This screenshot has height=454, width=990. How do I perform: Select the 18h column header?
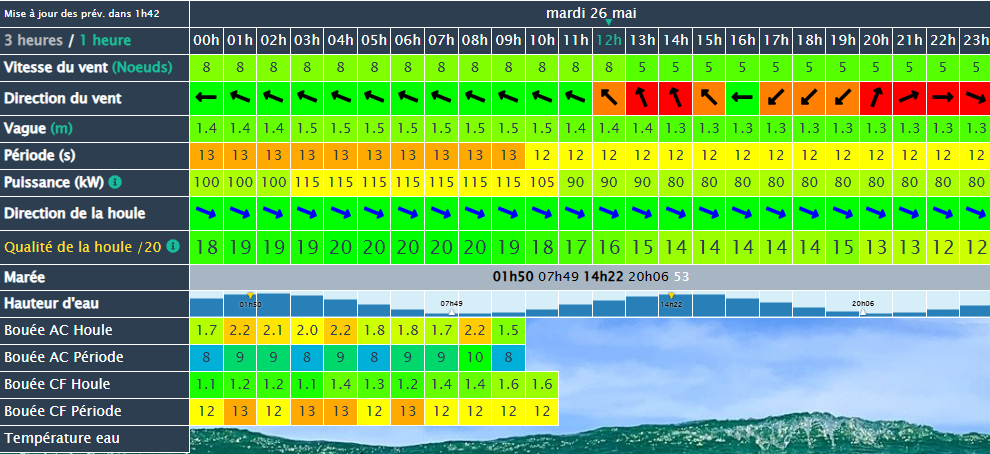(810, 41)
